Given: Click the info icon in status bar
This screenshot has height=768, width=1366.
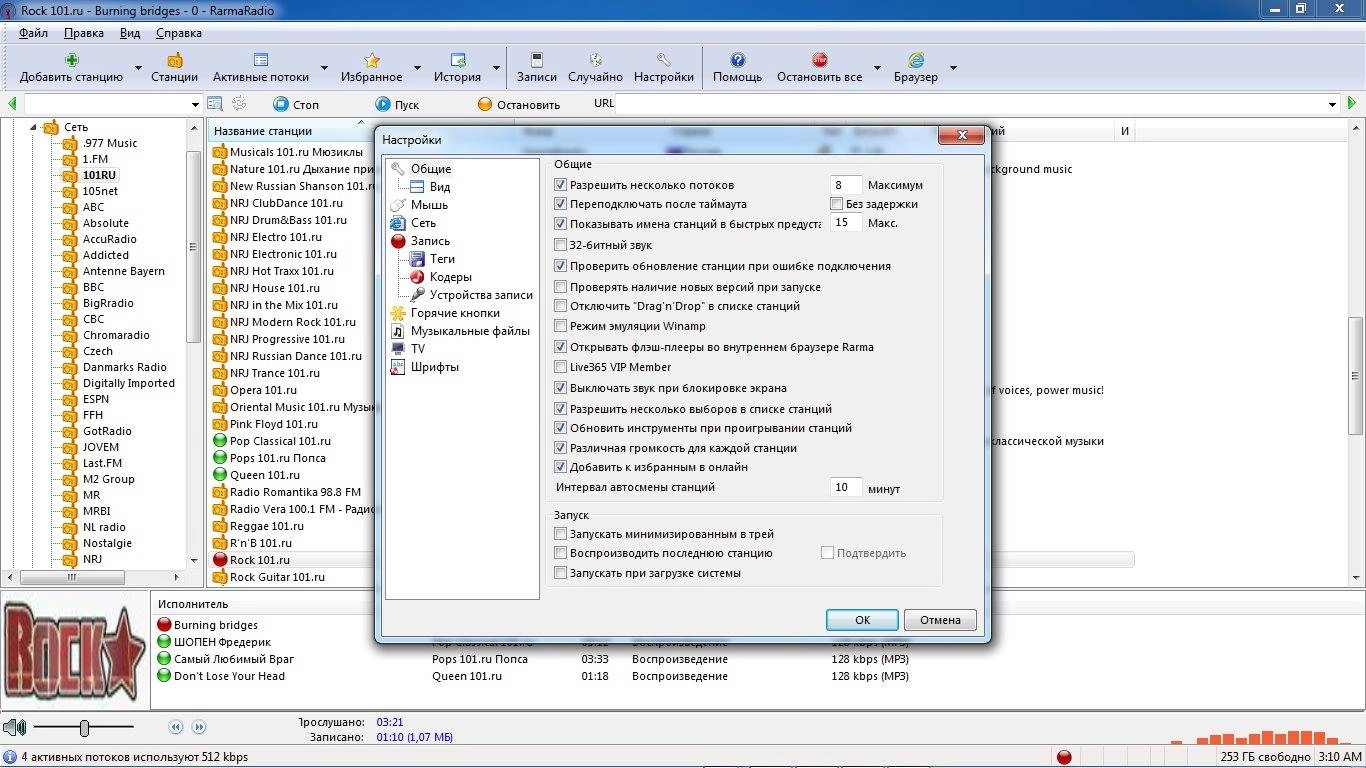Looking at the screenshot, I should click(10, 757).
